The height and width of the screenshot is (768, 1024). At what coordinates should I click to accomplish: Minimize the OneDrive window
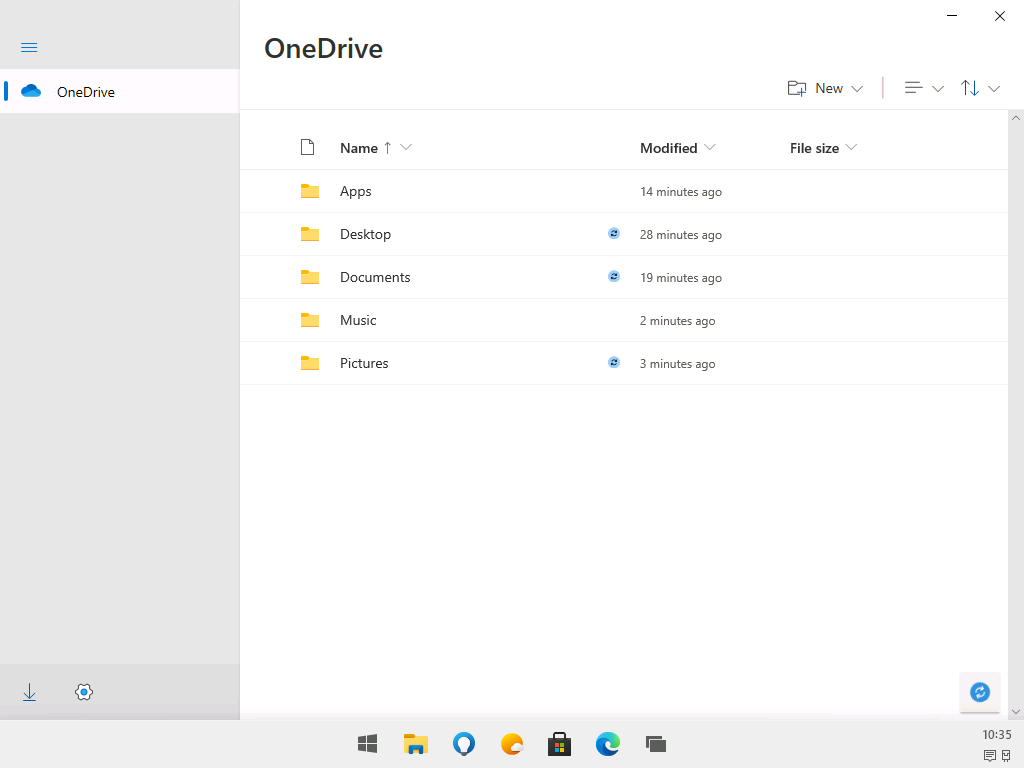[952, 16]
